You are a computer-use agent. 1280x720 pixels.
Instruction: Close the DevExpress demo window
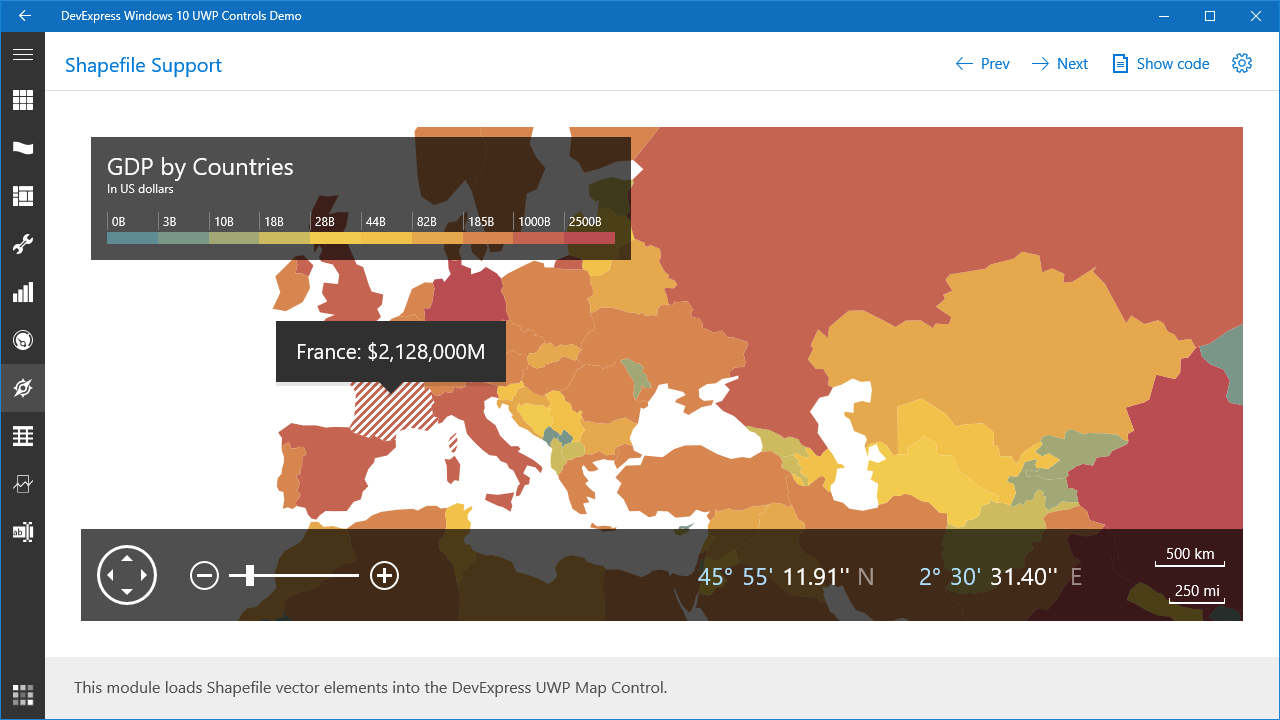click(x=1256, y=16)
